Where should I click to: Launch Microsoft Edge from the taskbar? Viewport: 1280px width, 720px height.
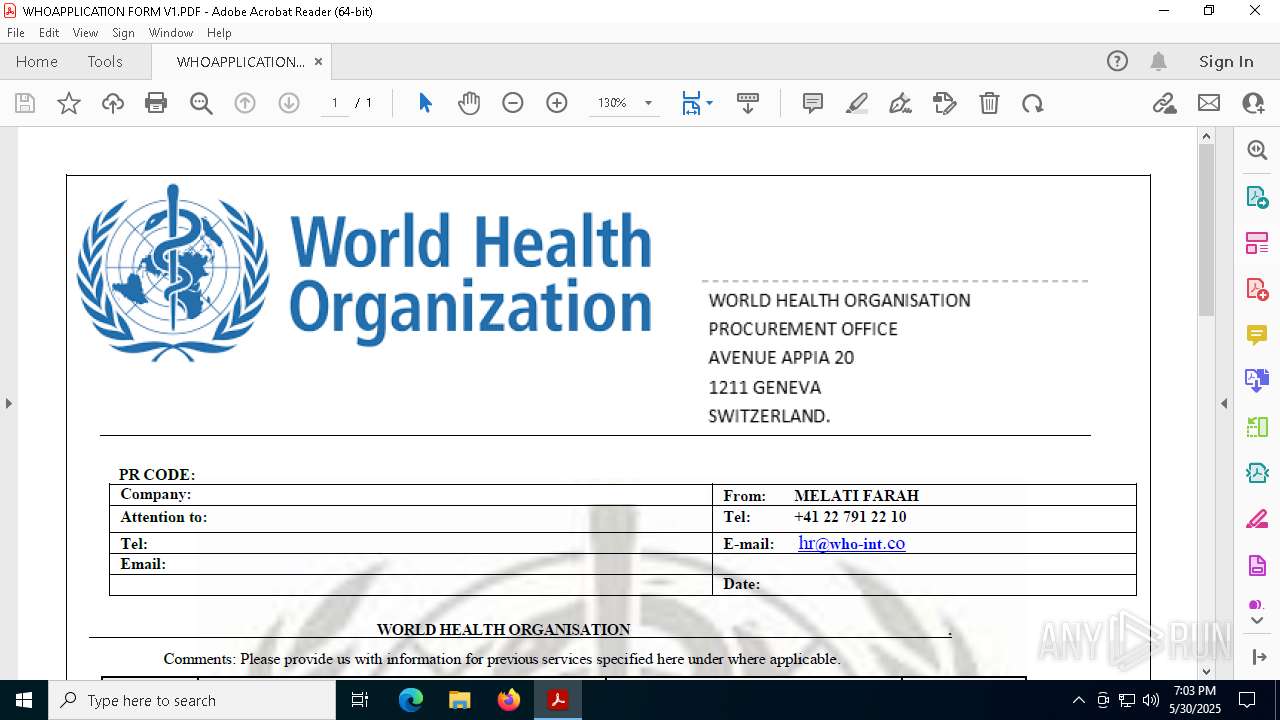point(411,700)
